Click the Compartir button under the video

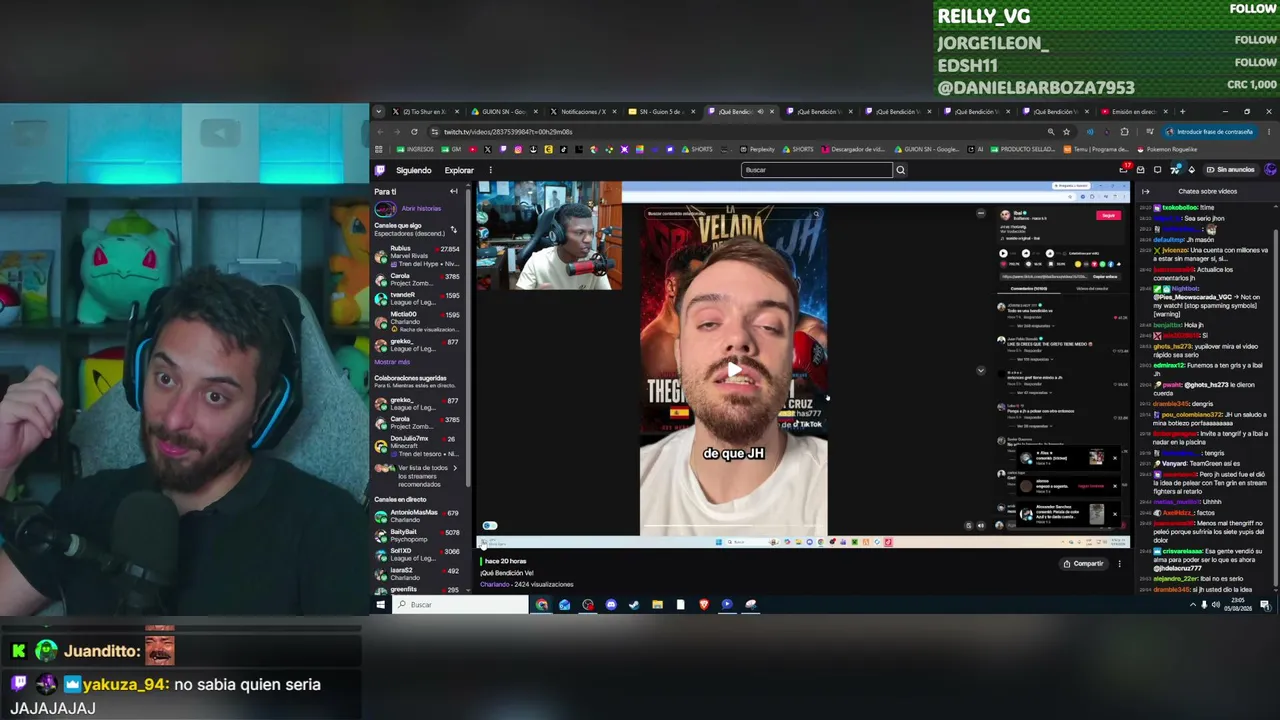click(x=1083, y=564)
